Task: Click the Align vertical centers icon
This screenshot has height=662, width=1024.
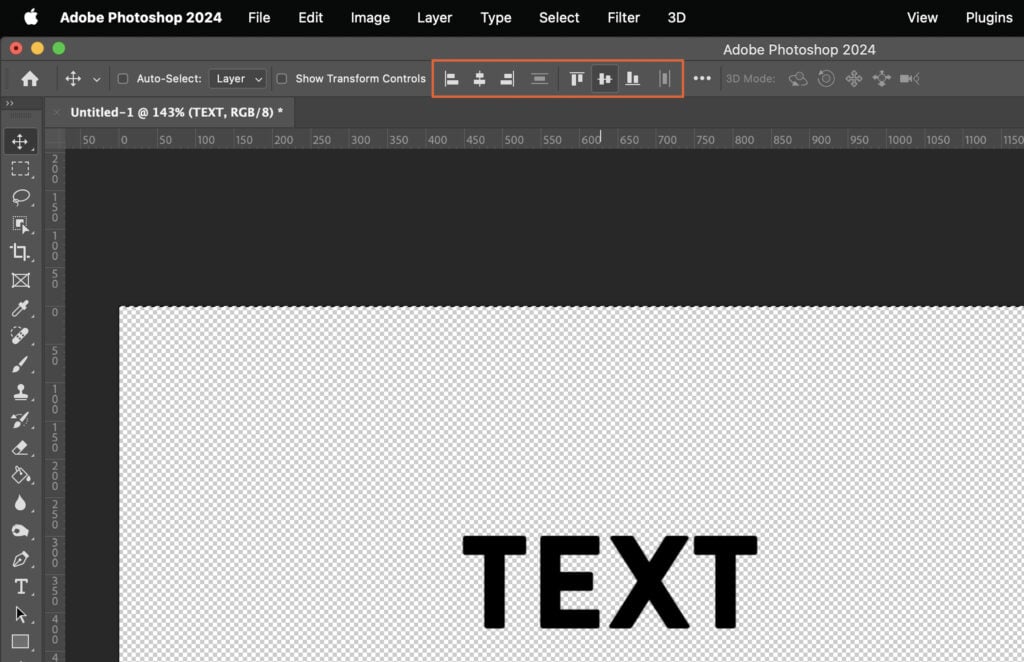Action: (605, 78)
